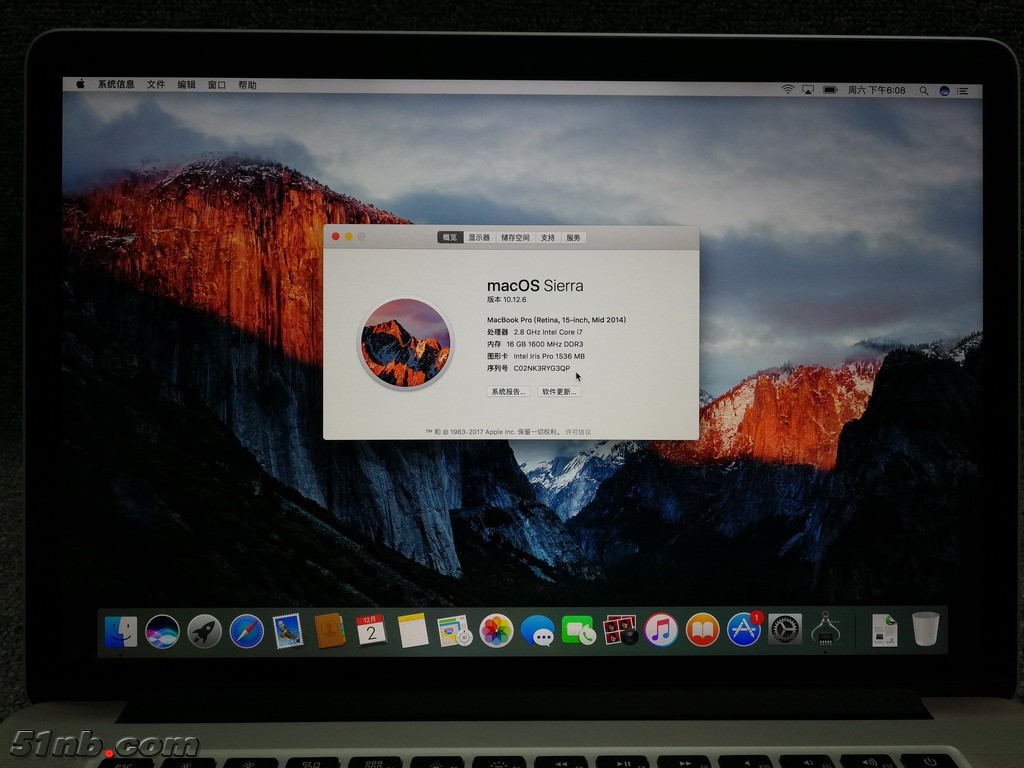The height and width of the screenshot is (768, 1024).
Task: Open Safari browser in the Dock
Action: coord(246,632)
